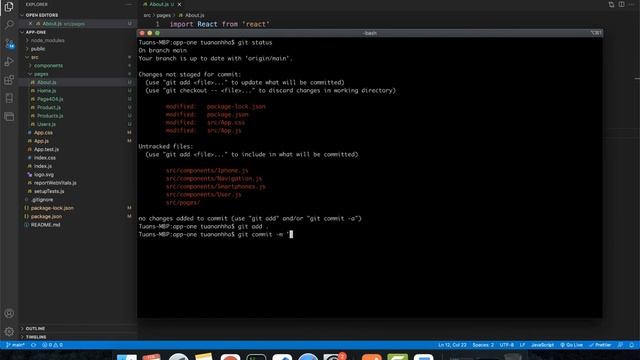Viewport: 640px width, 360px height.
Task: Collapse the APP-ONE folder section
Action: [x=36, y=32]
